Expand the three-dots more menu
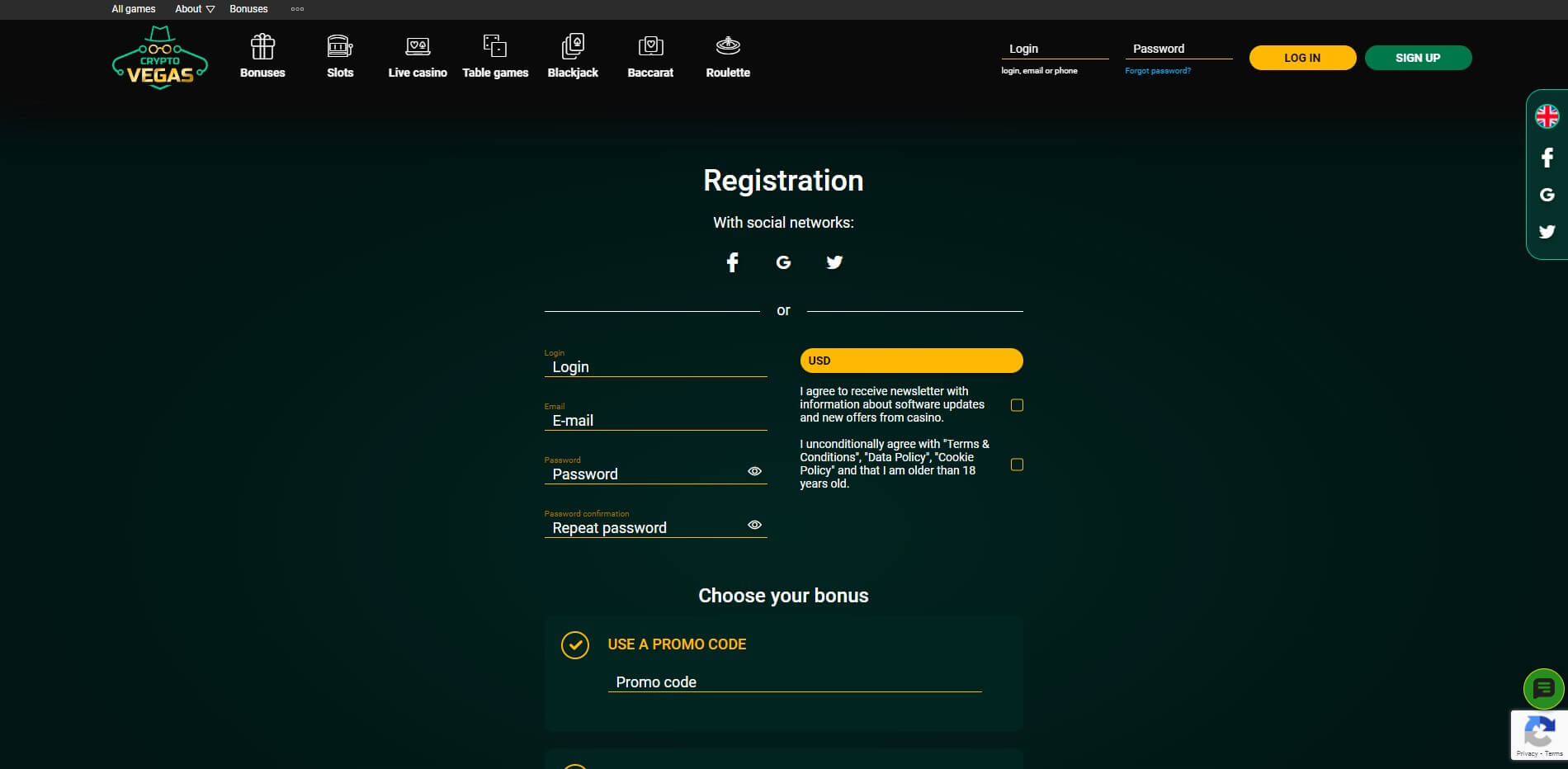 pos(298,9)
